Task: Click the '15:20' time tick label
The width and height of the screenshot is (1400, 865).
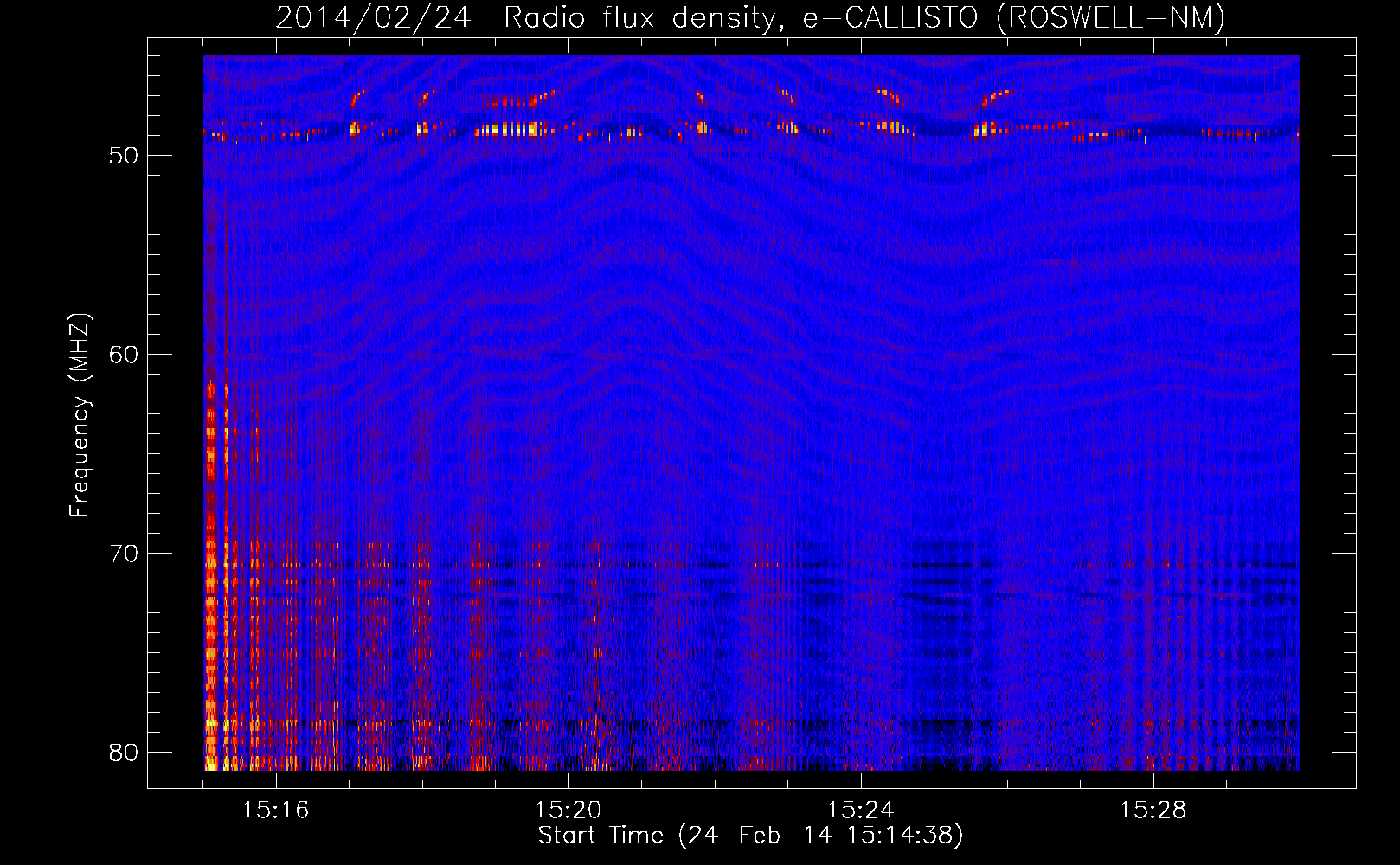Action: tap(568, 811)
